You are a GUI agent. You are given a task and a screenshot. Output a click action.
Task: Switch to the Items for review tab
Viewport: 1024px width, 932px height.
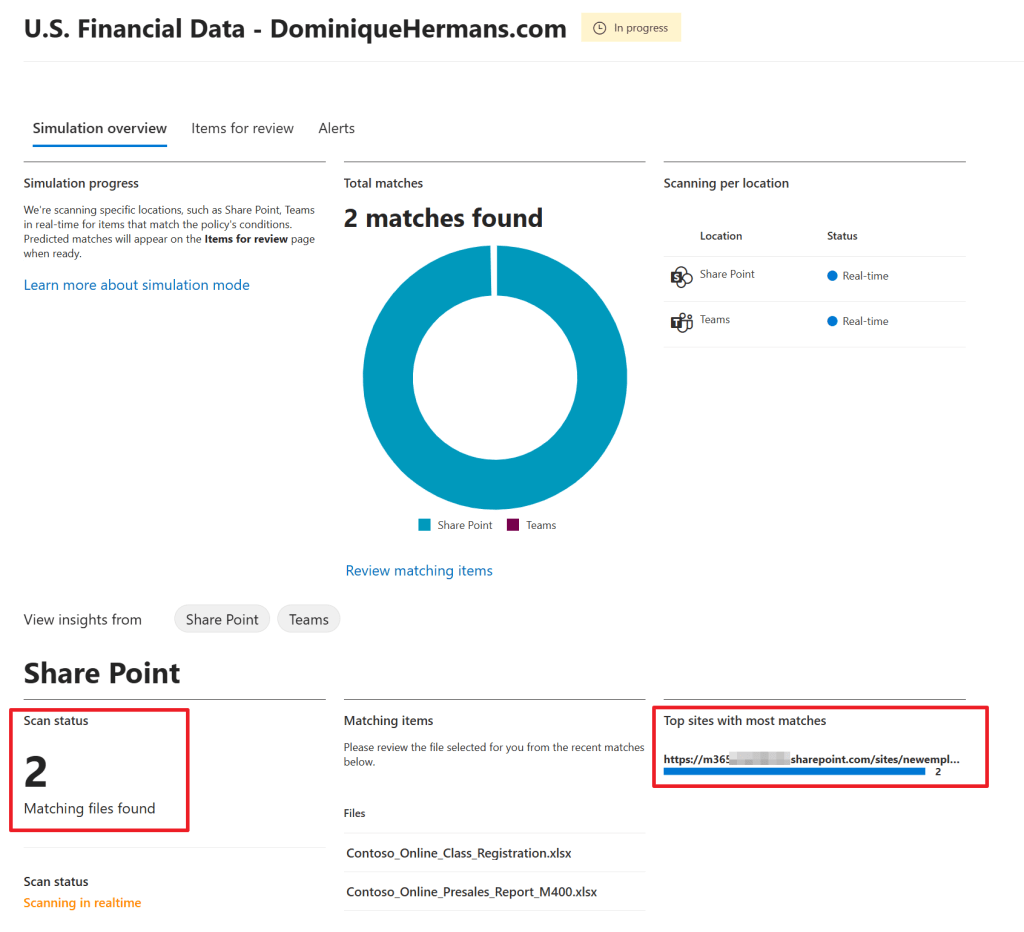coord(242,128)
